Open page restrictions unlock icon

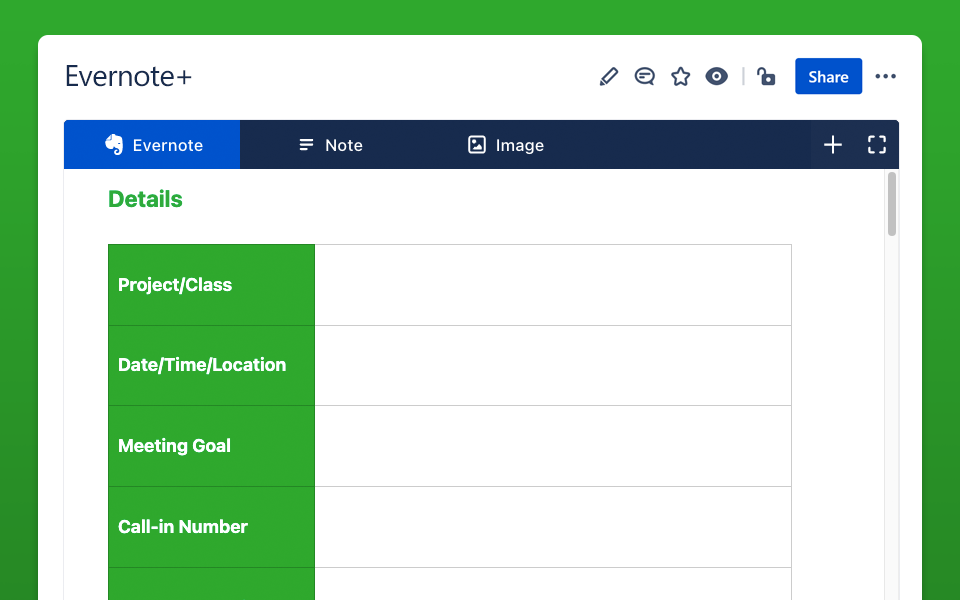coord(766,77)
